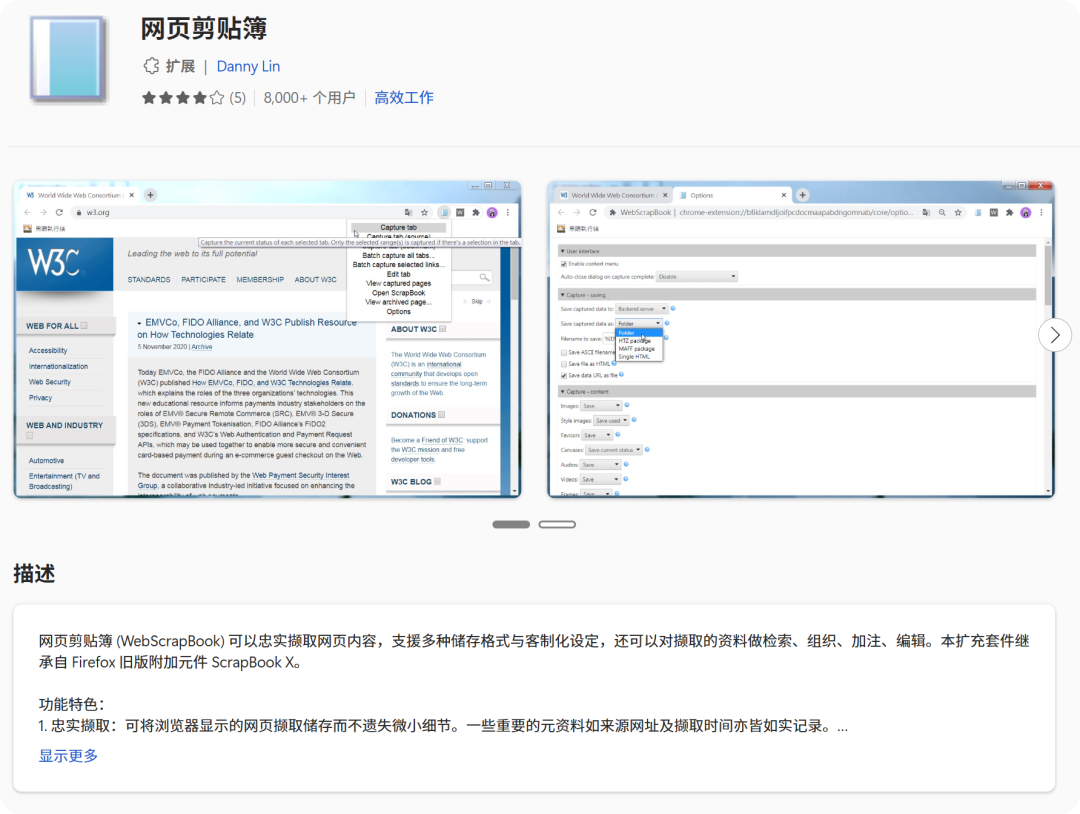
Task: Click the puzzle-piece 扩展 icon
Action: 151,66
